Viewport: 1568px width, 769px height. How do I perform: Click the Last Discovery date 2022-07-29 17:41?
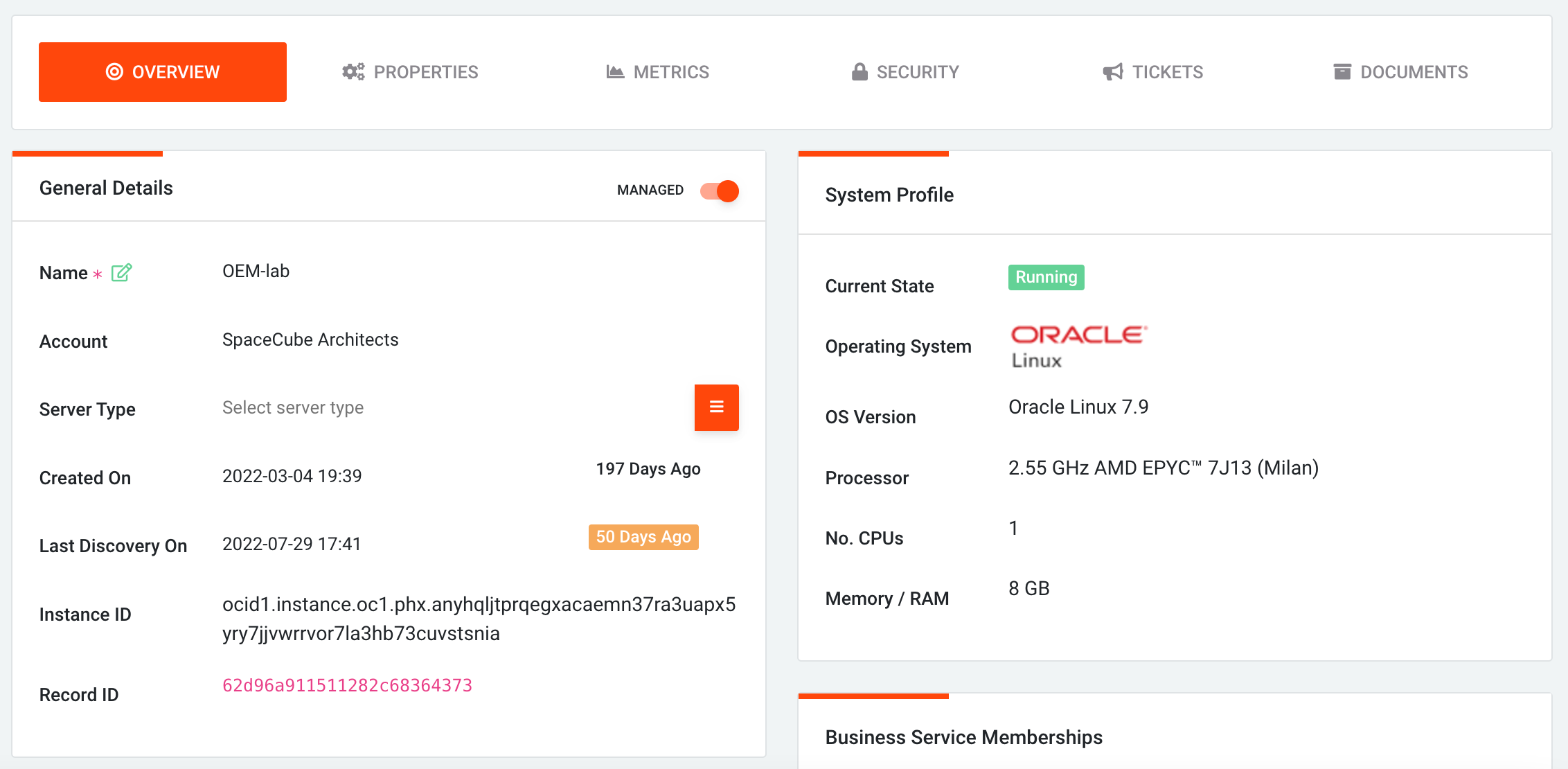click(292, 544)
